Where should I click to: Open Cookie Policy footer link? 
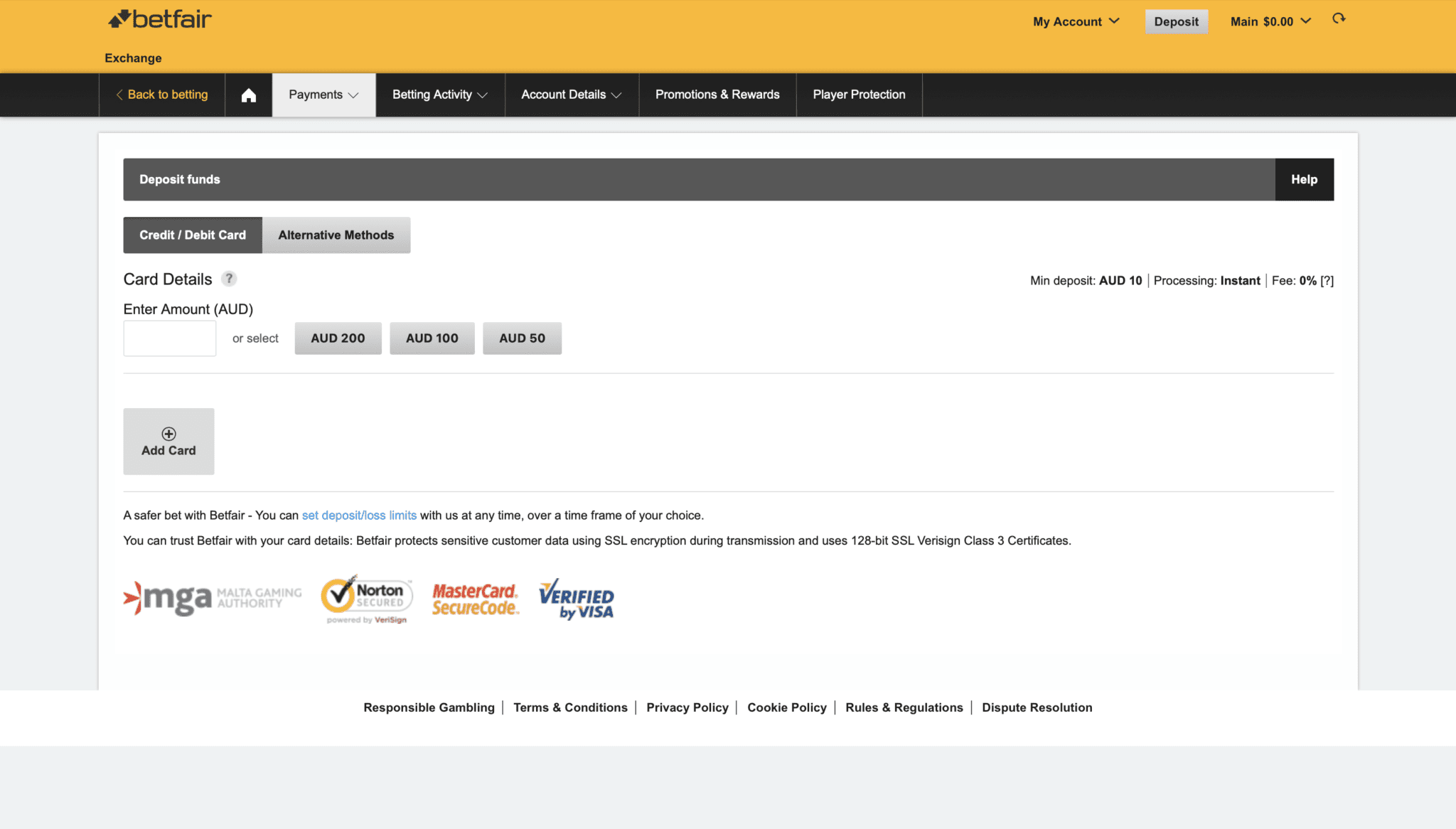point(787,707)
